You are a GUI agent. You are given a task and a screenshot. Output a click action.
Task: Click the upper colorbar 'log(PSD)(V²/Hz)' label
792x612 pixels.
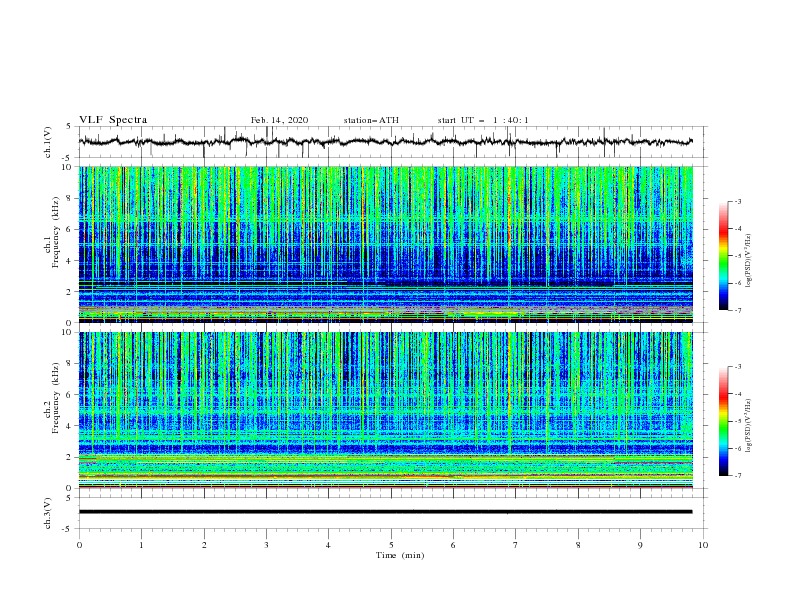[x=749, y=261]
